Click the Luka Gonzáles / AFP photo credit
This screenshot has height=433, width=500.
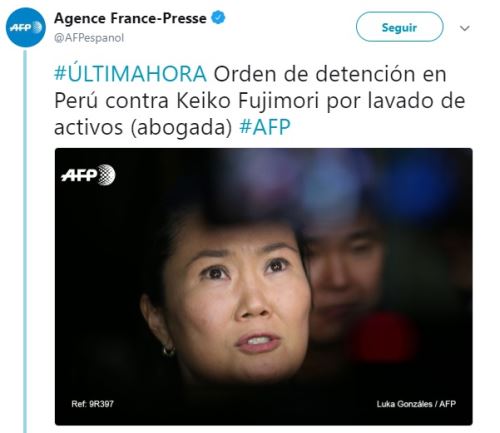point(416,404)
